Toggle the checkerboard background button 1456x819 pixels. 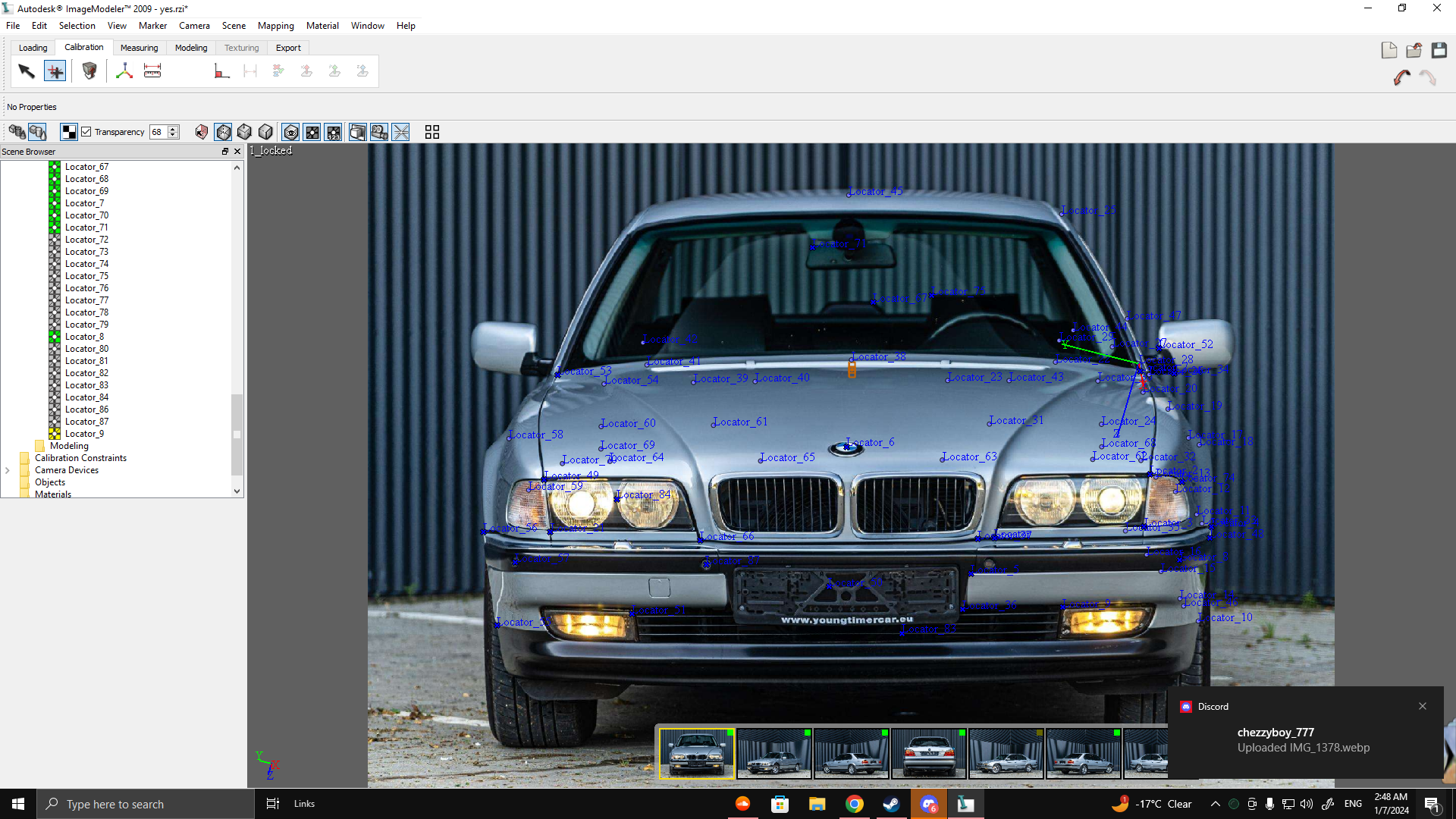pyautogui.click(x=69, y=132)
